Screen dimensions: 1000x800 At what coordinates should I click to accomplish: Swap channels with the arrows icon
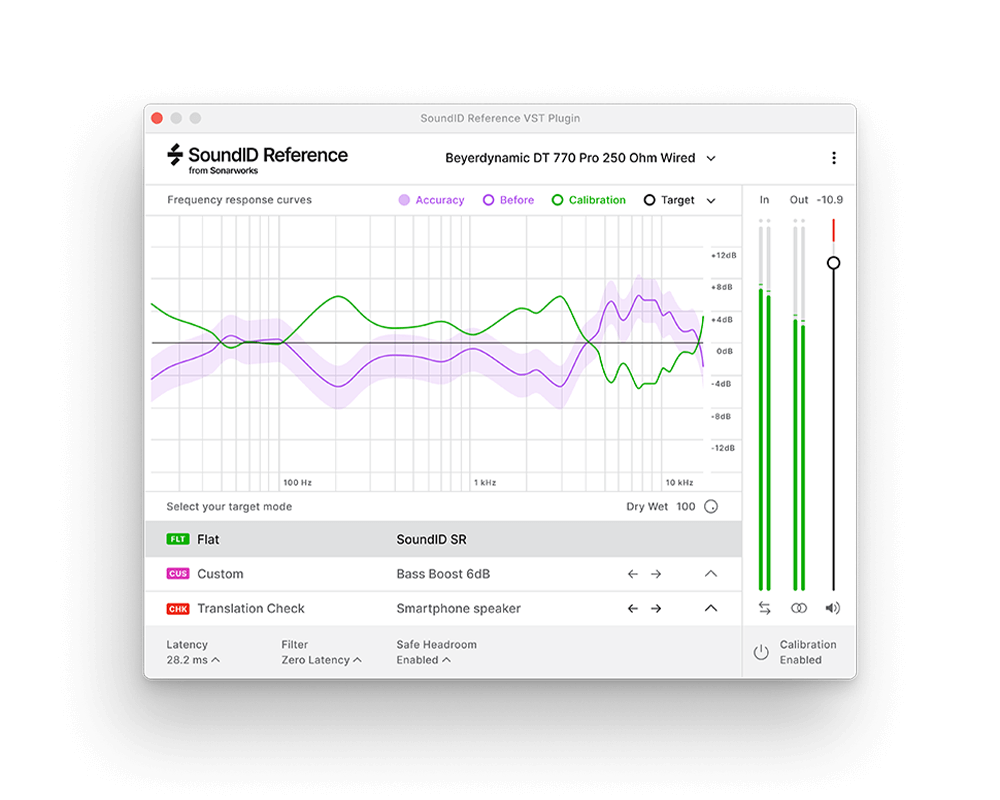765,609
